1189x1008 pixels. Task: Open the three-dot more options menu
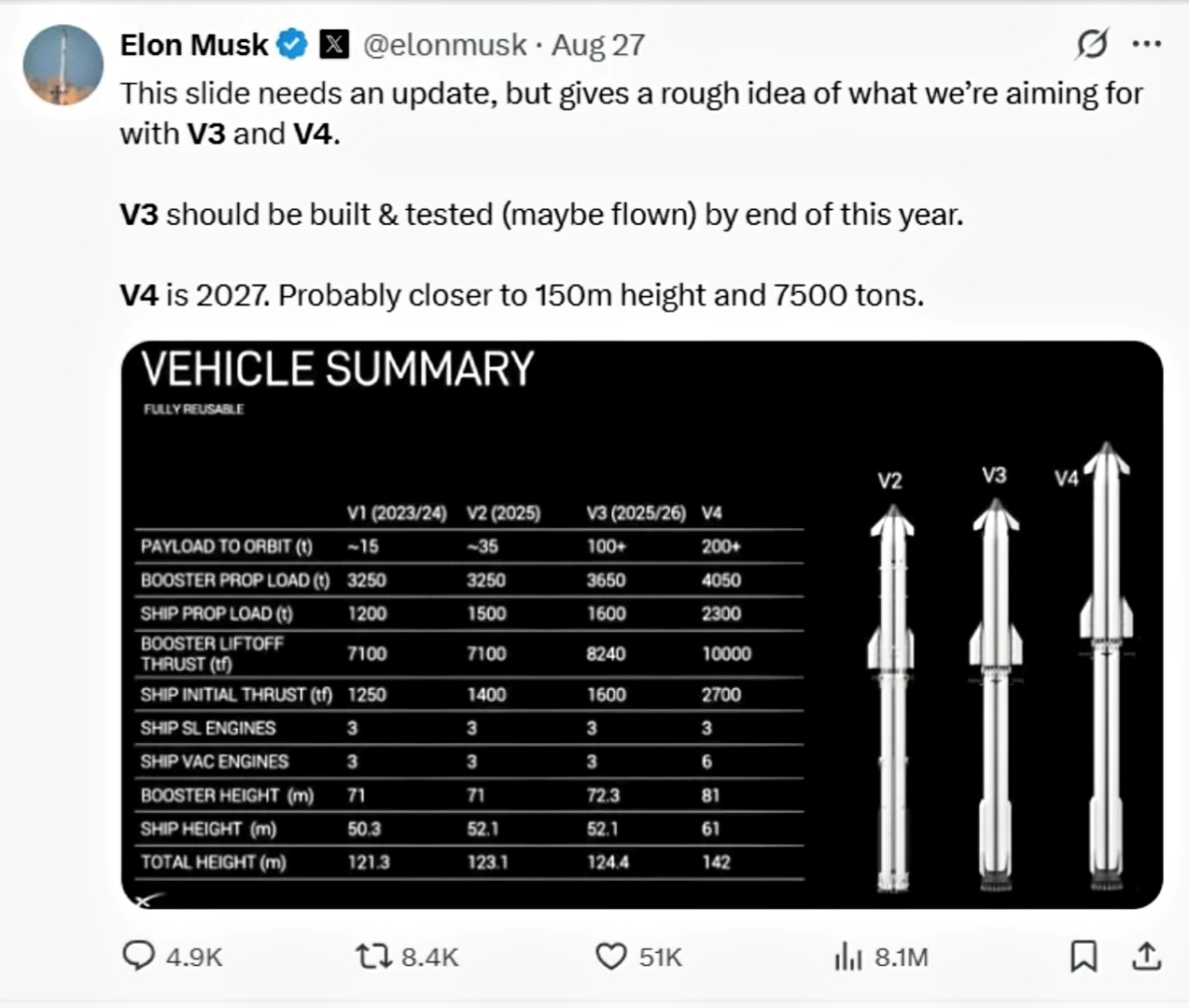[x=1146, y=44]
